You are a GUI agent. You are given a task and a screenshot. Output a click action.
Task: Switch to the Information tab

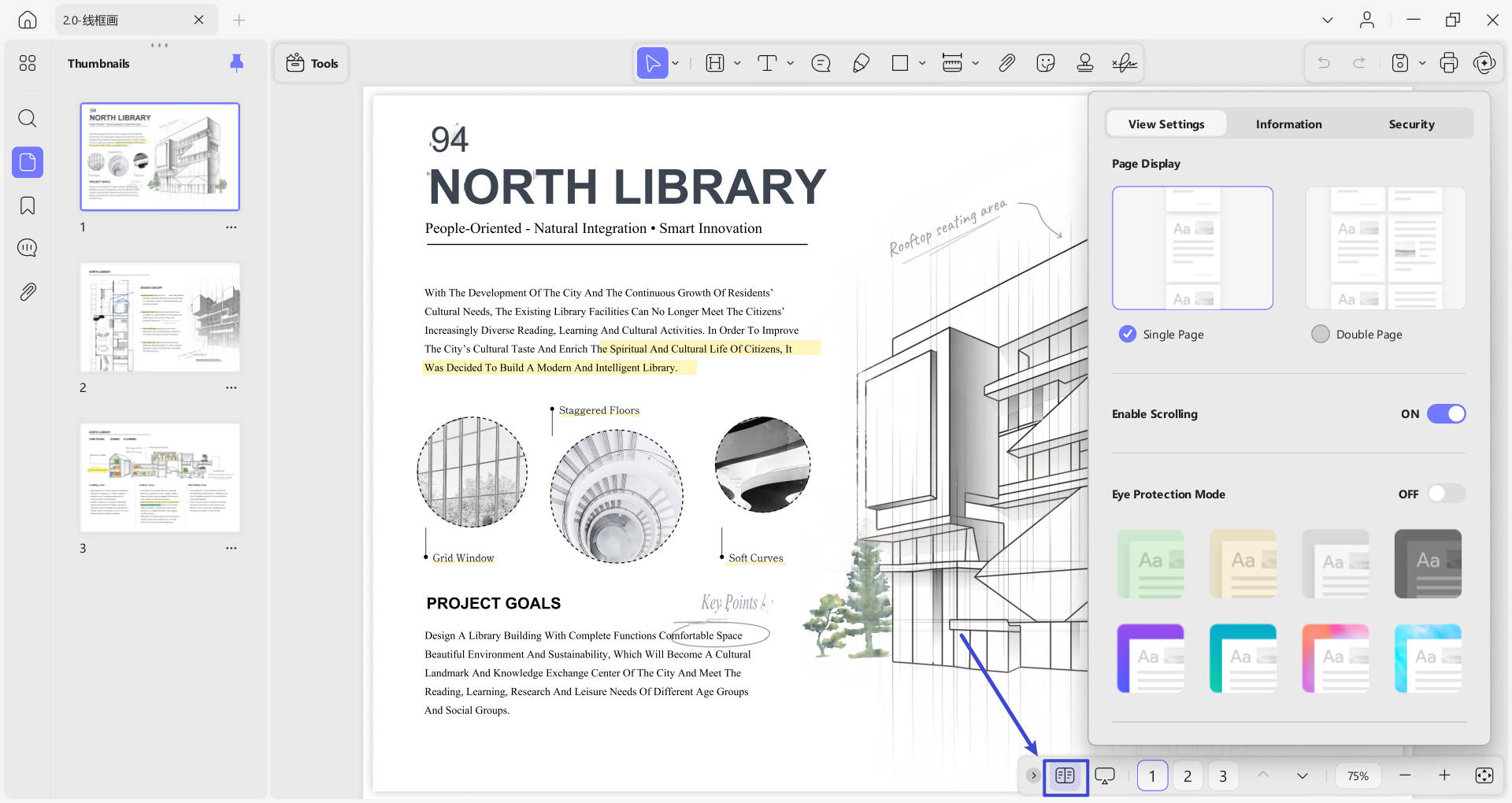click(1288, 124)
